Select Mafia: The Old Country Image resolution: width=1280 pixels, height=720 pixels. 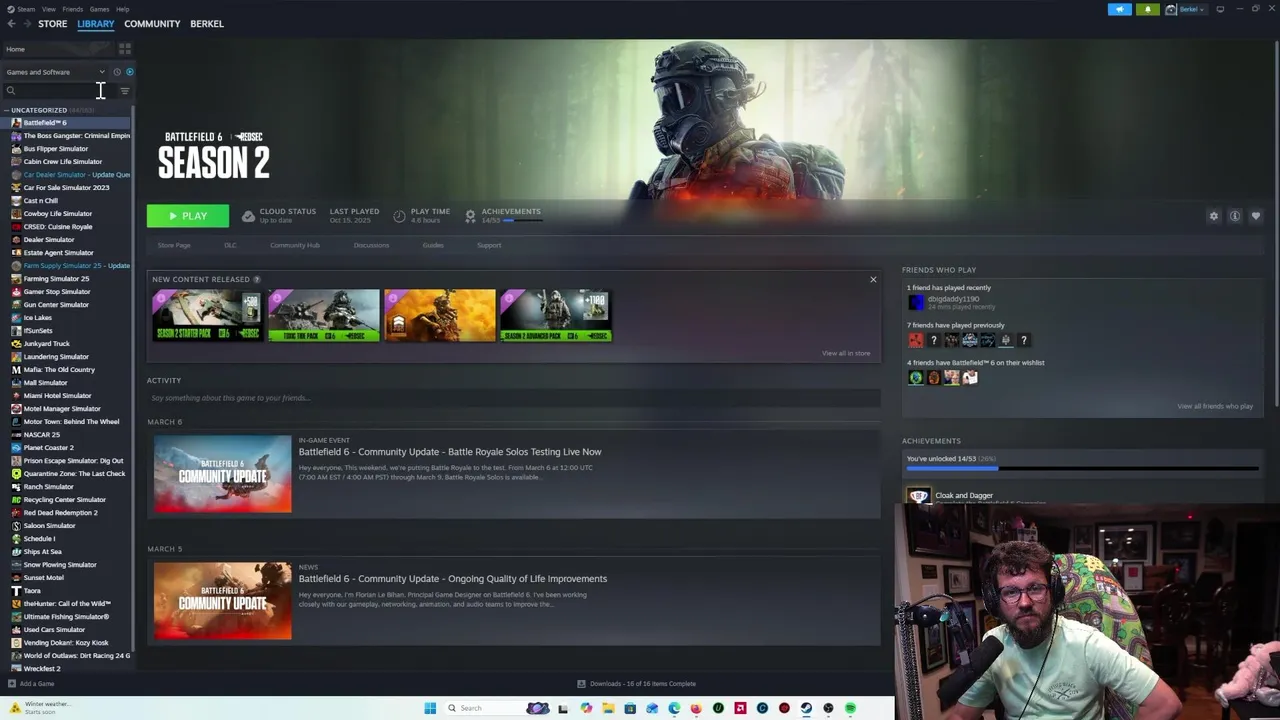click(59, 370)
